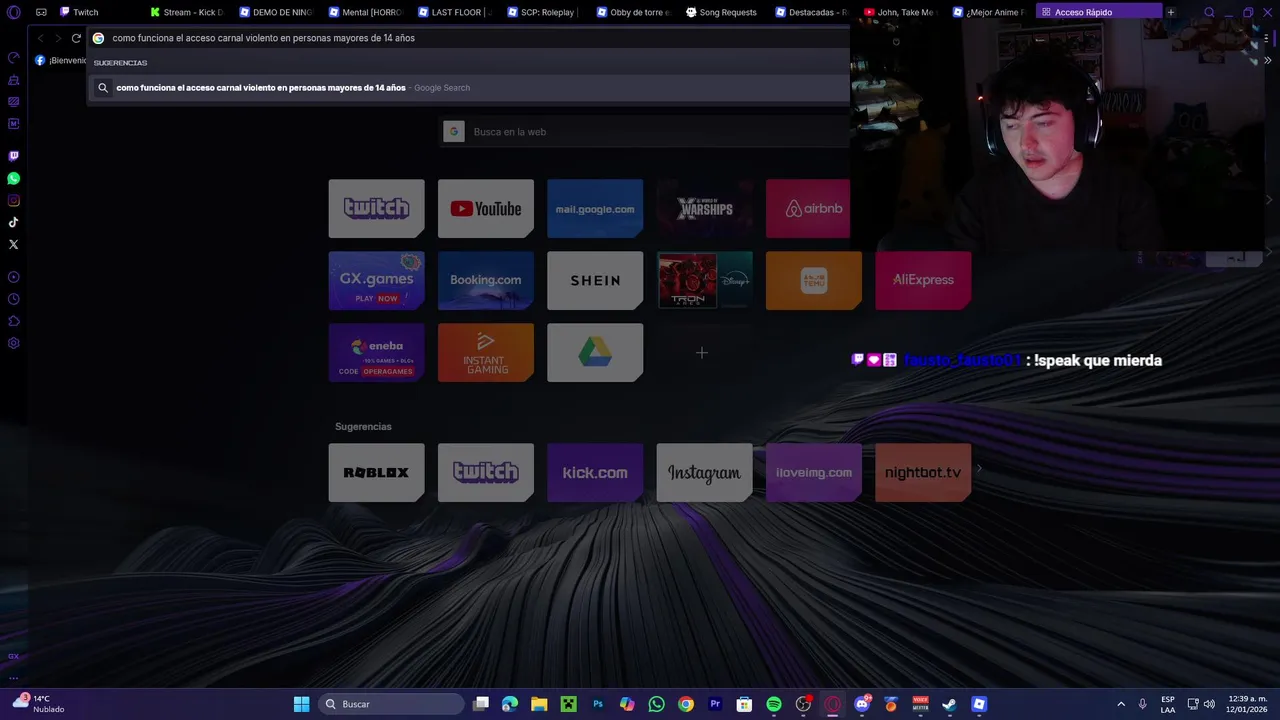Select the Google Search suggestion row

470,88
